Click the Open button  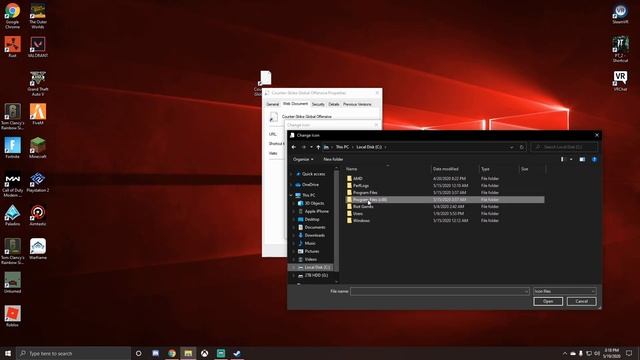[548, 301]
